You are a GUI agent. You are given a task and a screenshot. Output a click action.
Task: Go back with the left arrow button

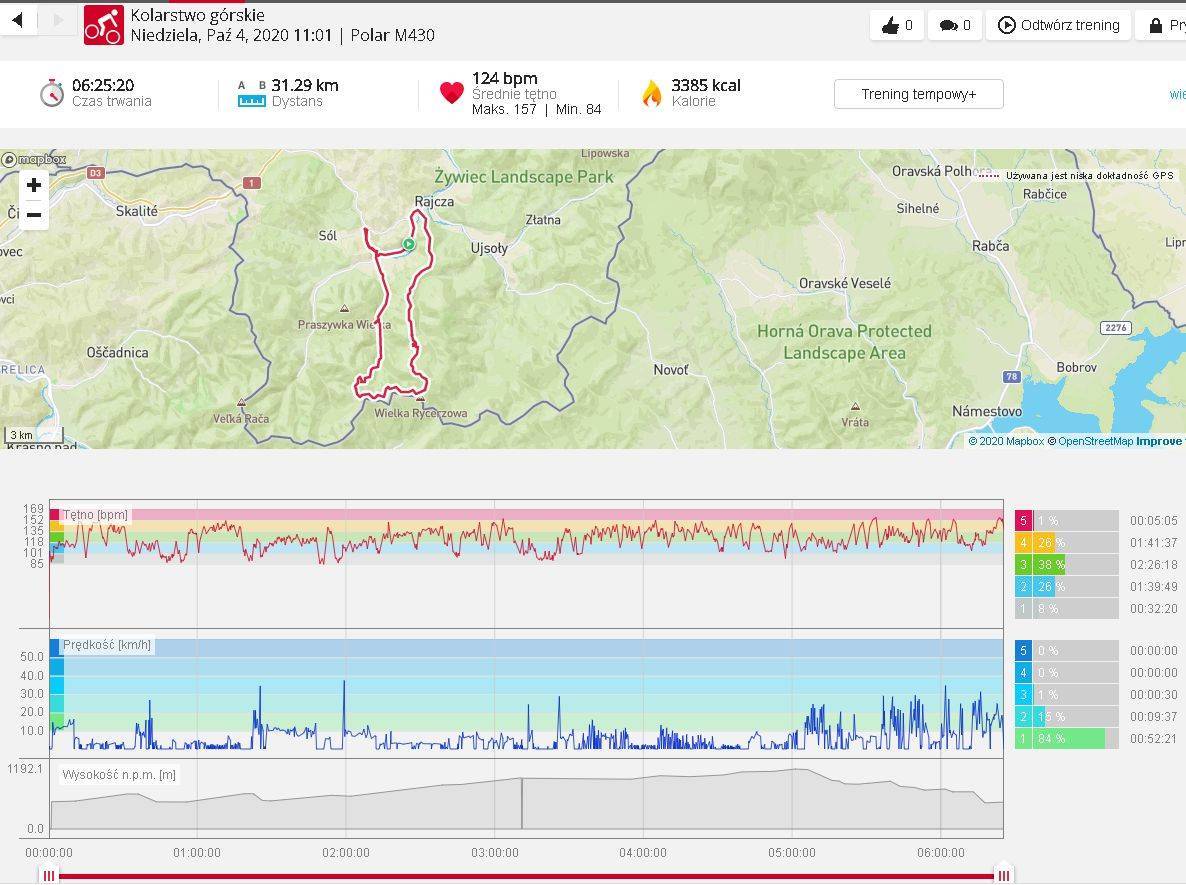pos(17,20)
